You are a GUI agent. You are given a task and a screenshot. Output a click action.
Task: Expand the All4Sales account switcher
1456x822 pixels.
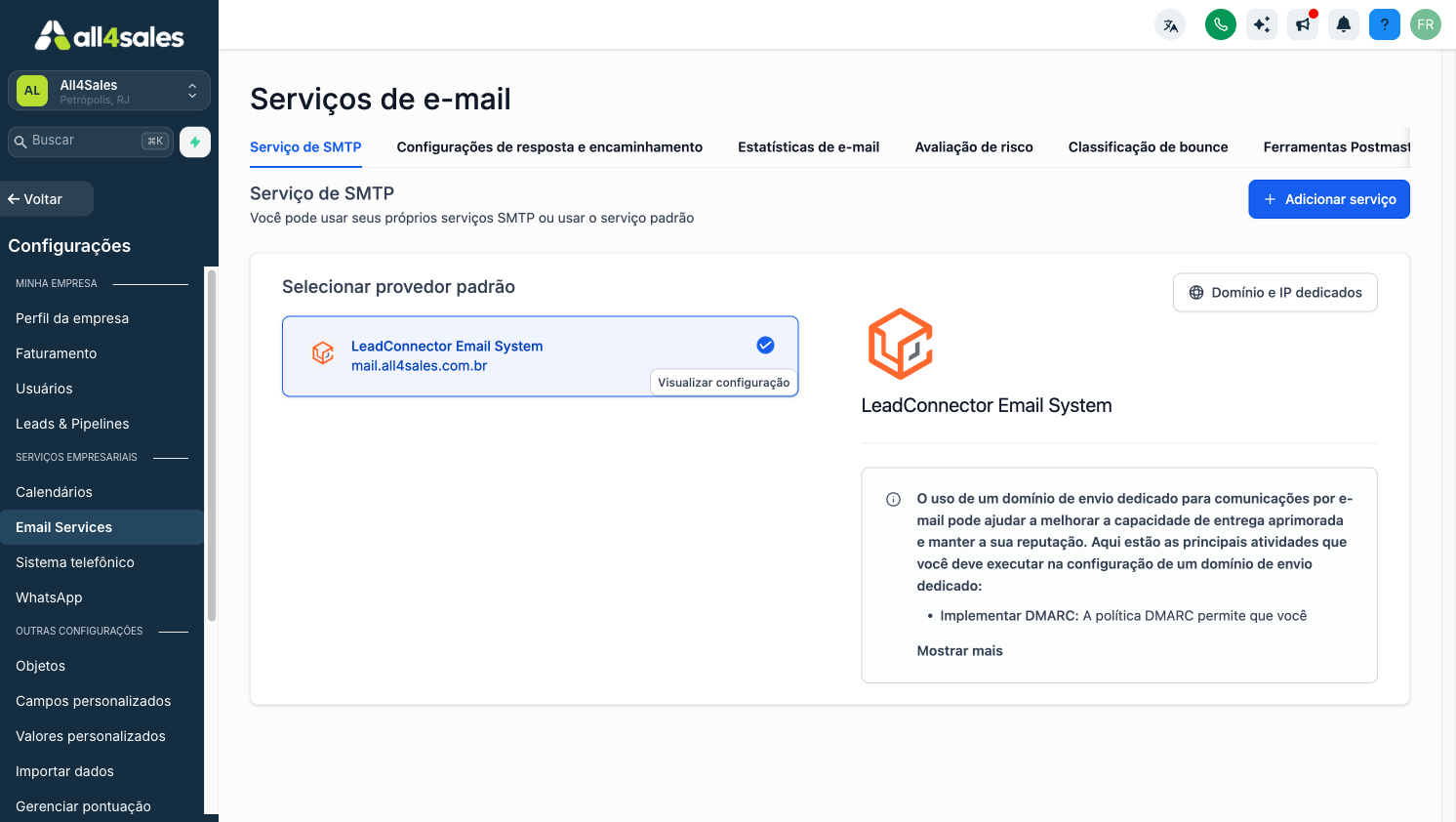point(109,91)
